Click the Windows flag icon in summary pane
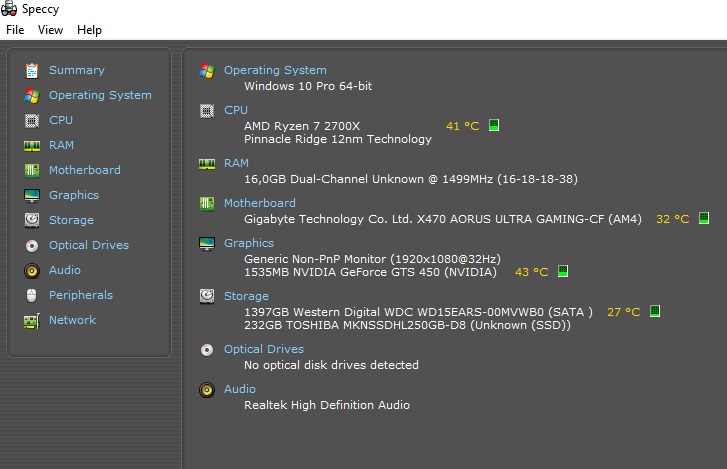Screen dimensions: 727x469 [207, 70]
